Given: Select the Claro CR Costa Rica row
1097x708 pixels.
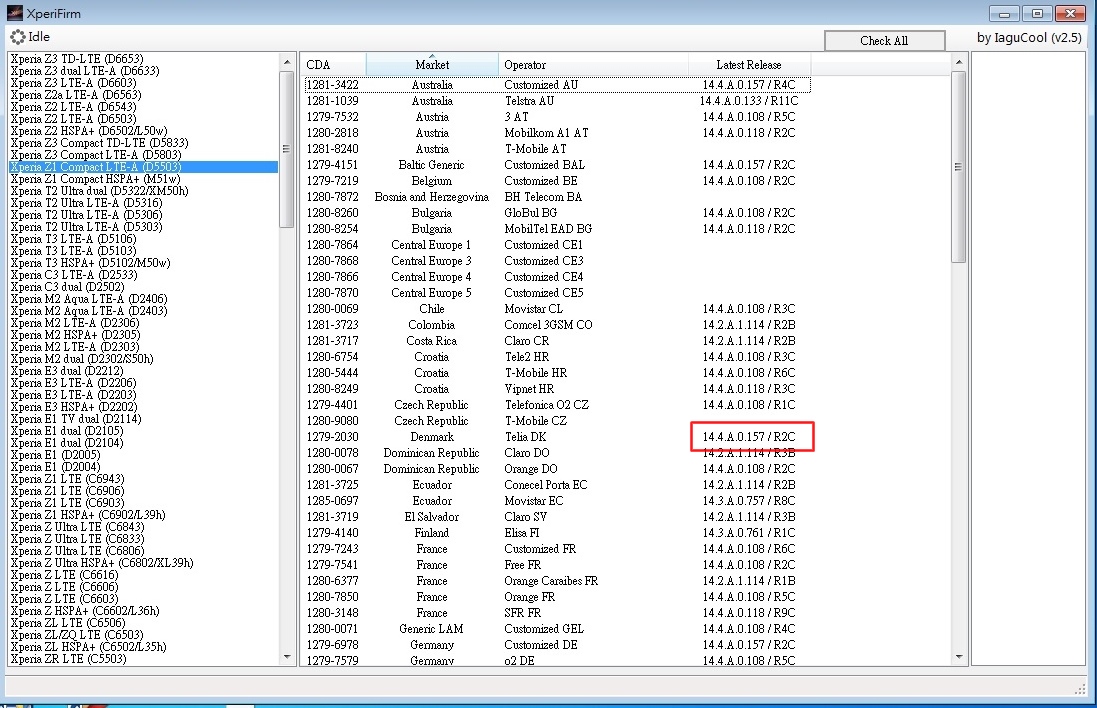Looking at the screenshot, I should 557,341.
